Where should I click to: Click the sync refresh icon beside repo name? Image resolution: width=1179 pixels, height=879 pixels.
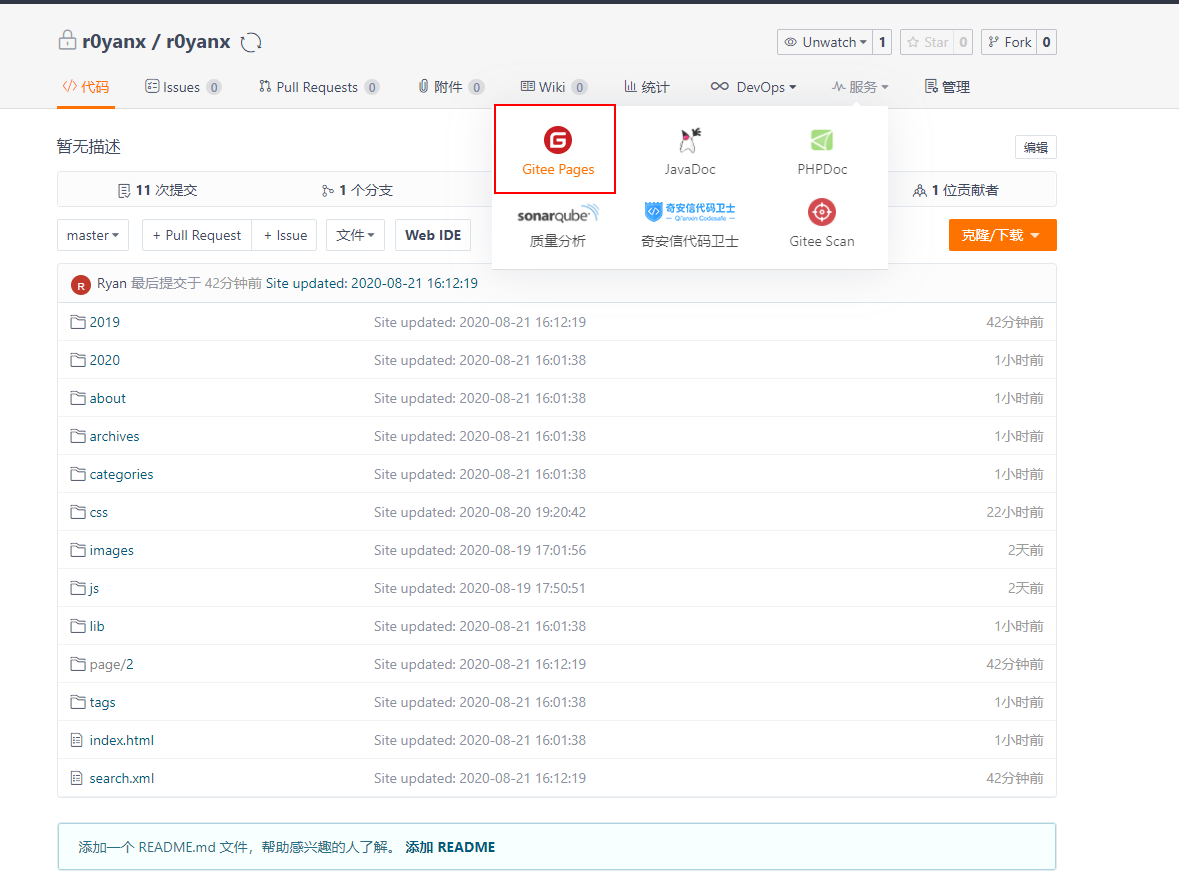[251, 42]
